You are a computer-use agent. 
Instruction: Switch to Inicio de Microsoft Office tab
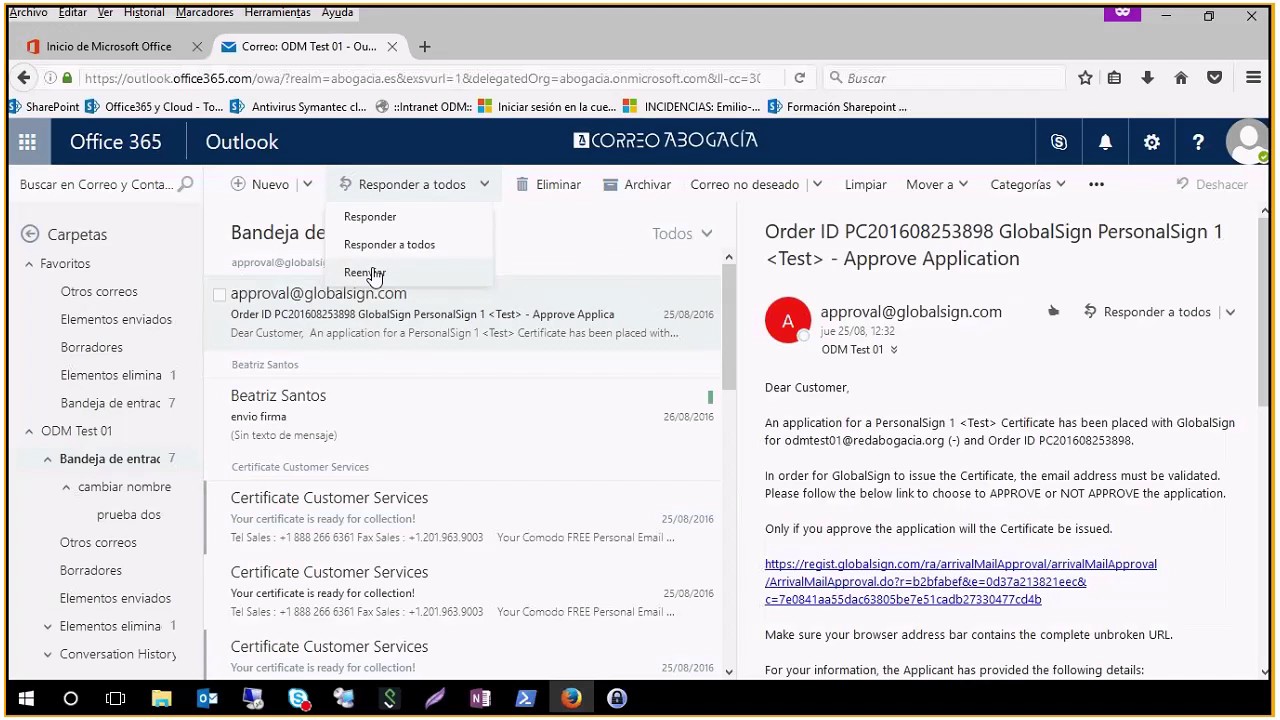point(108,47)
